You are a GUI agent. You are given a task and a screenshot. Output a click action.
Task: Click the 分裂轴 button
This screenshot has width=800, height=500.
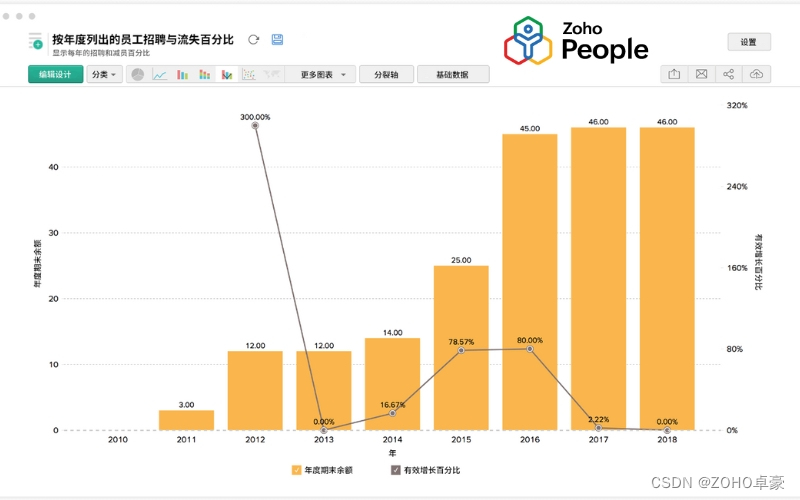point(386,74)
